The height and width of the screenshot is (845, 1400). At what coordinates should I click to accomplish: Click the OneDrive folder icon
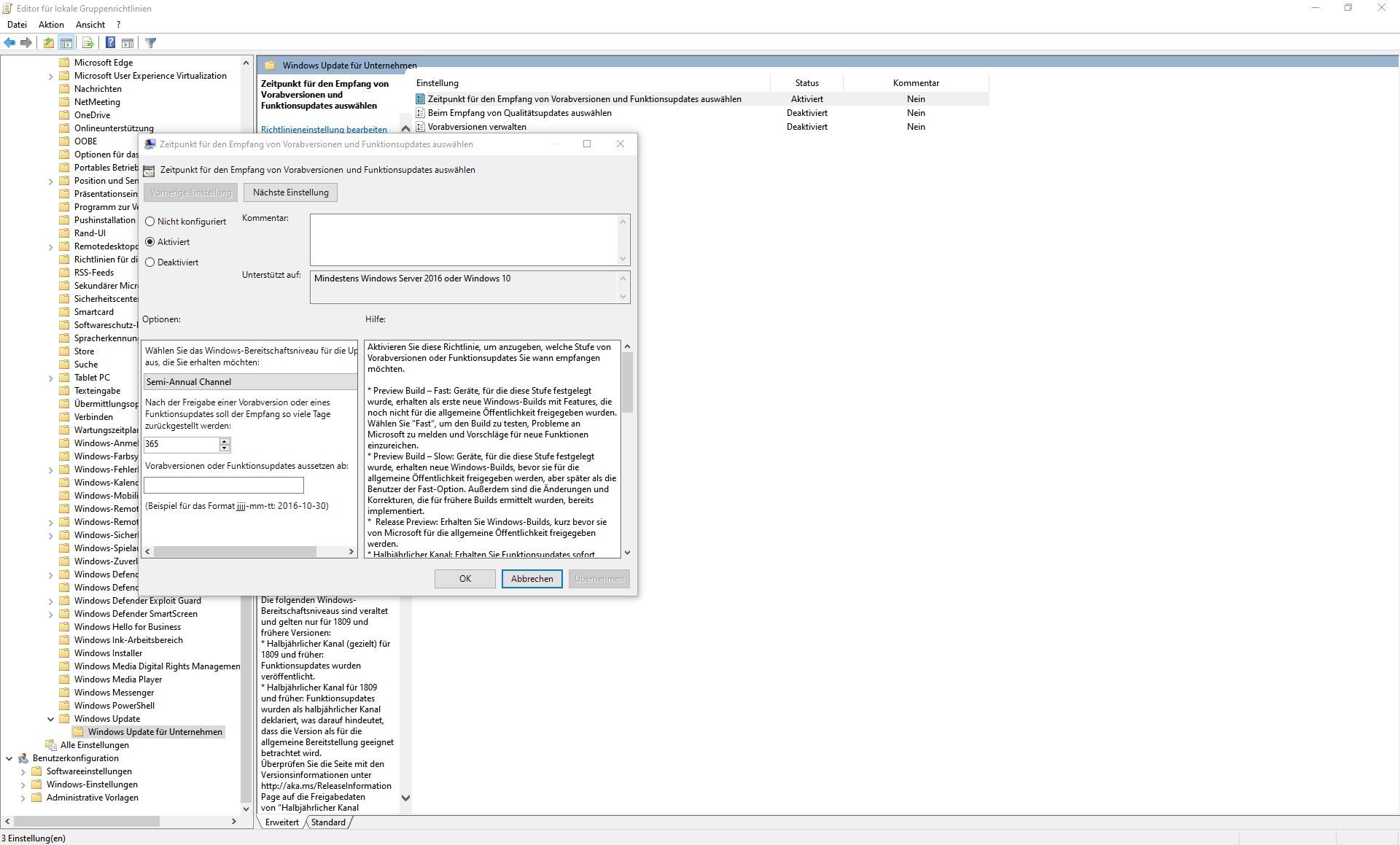click(64, 115)
